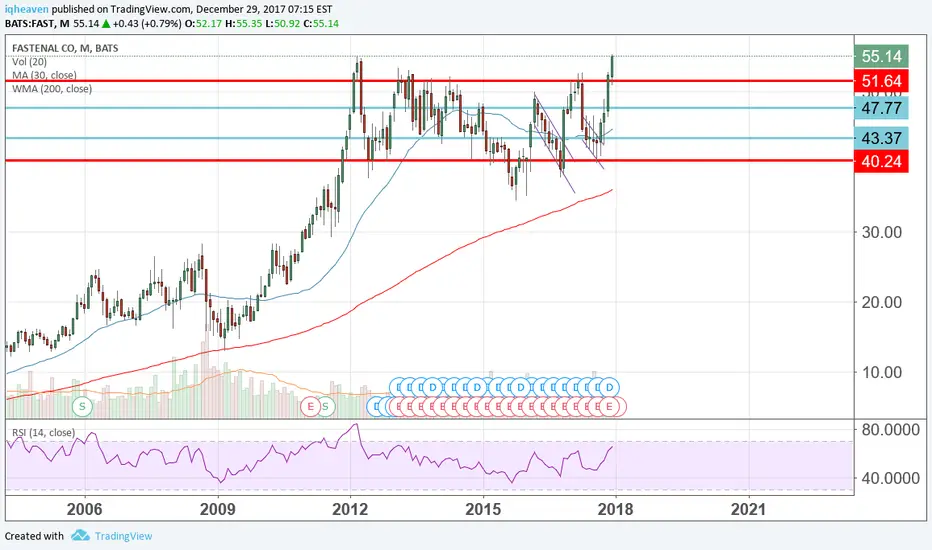Click the 2021 label on the time axis
932x550 pixels.
(x=748, y=509)
